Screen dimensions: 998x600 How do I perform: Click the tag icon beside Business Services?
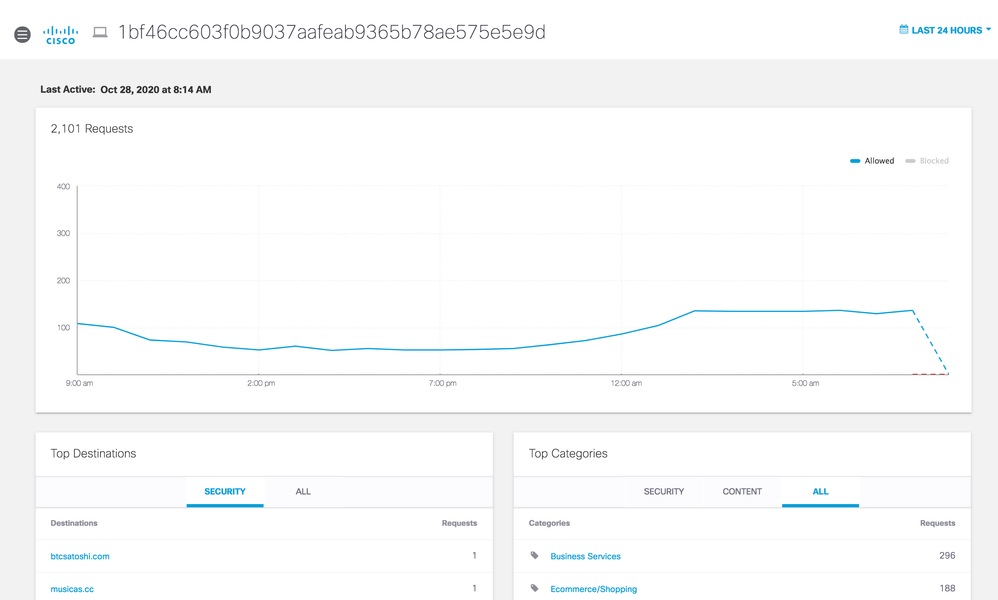(x=535, y=556)
